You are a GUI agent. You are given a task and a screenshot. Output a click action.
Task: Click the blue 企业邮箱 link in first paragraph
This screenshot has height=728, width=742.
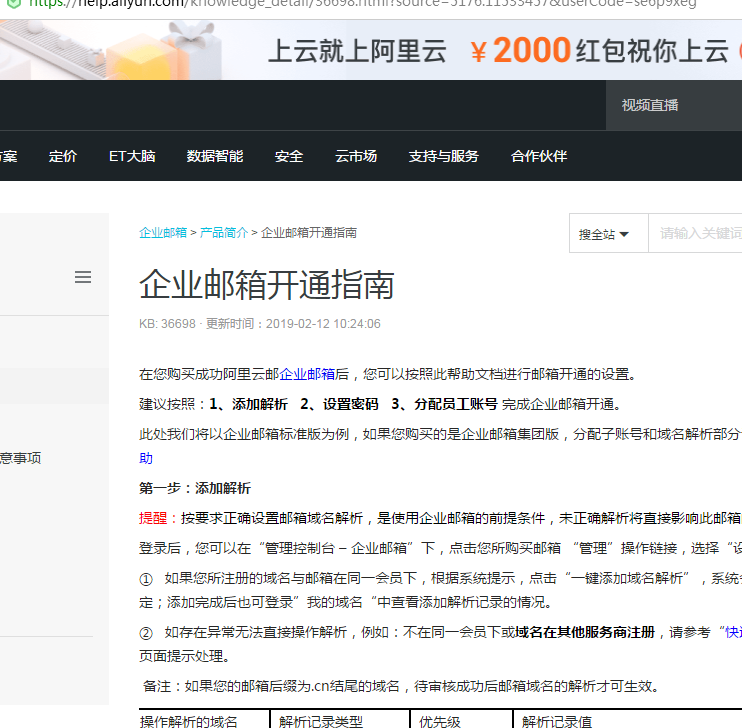307,374
